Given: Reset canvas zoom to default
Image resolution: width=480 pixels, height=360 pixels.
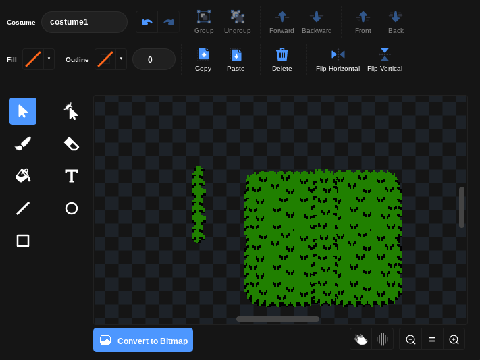Looking at the screenshot, I should (432, 340).
